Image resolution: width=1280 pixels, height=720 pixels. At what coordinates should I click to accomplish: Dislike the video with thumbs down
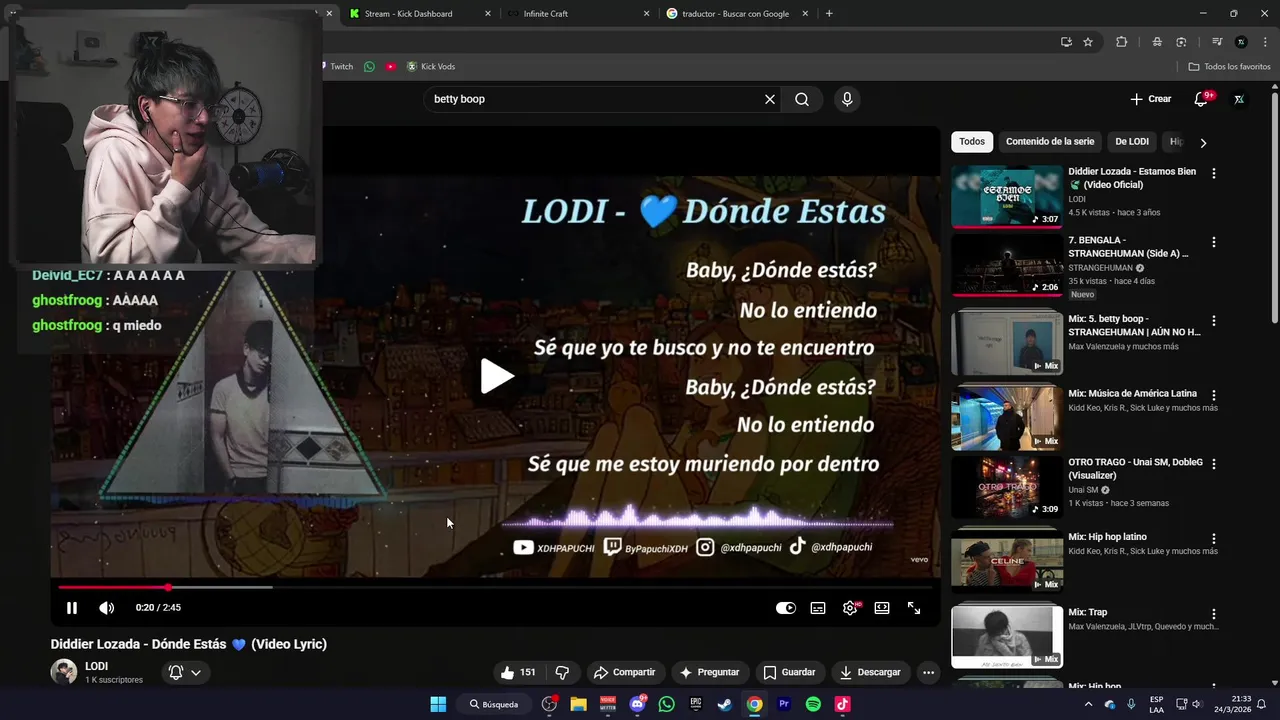click(563, 672)
